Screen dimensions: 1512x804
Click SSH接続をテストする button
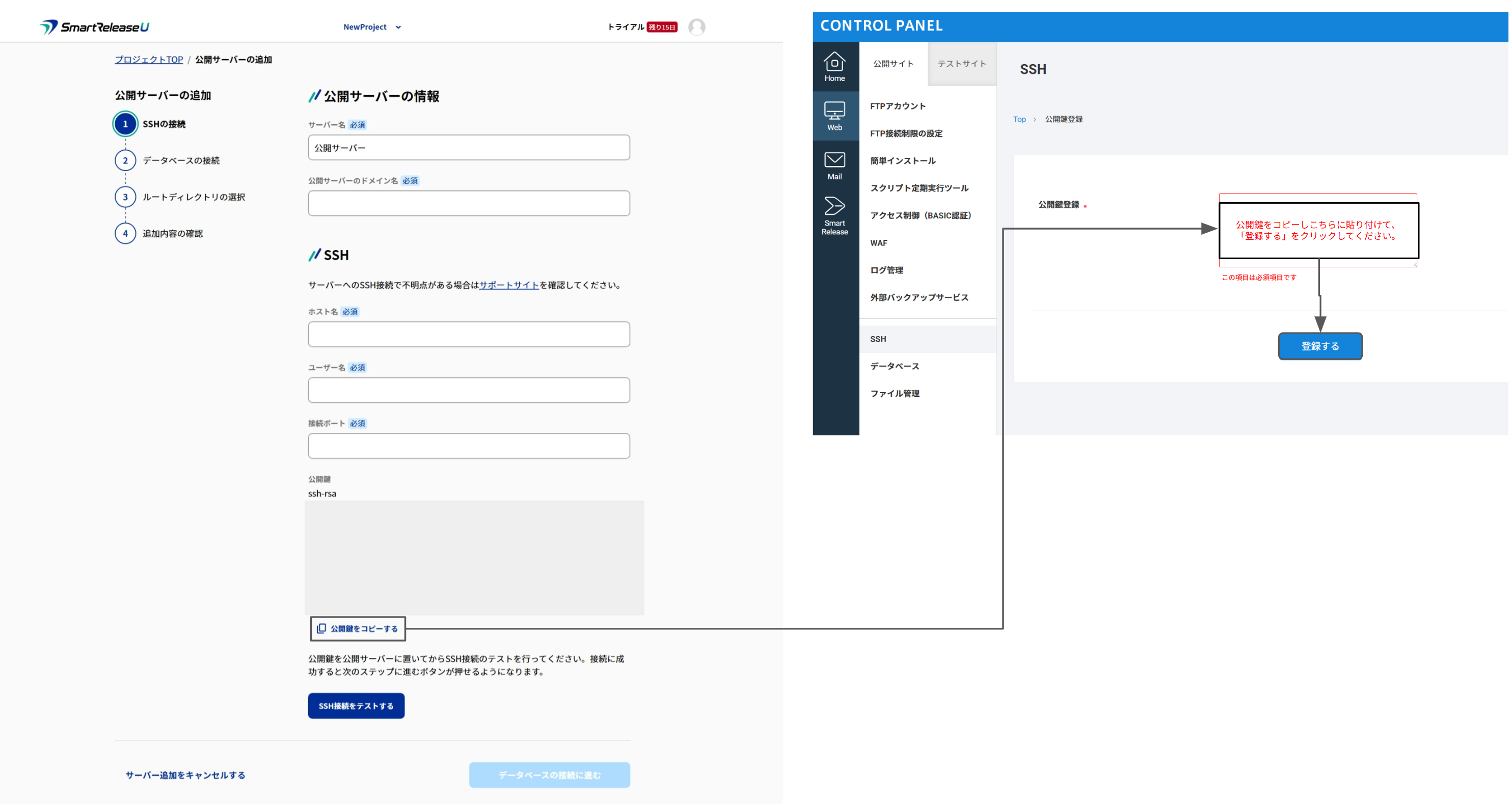(356, 706)
